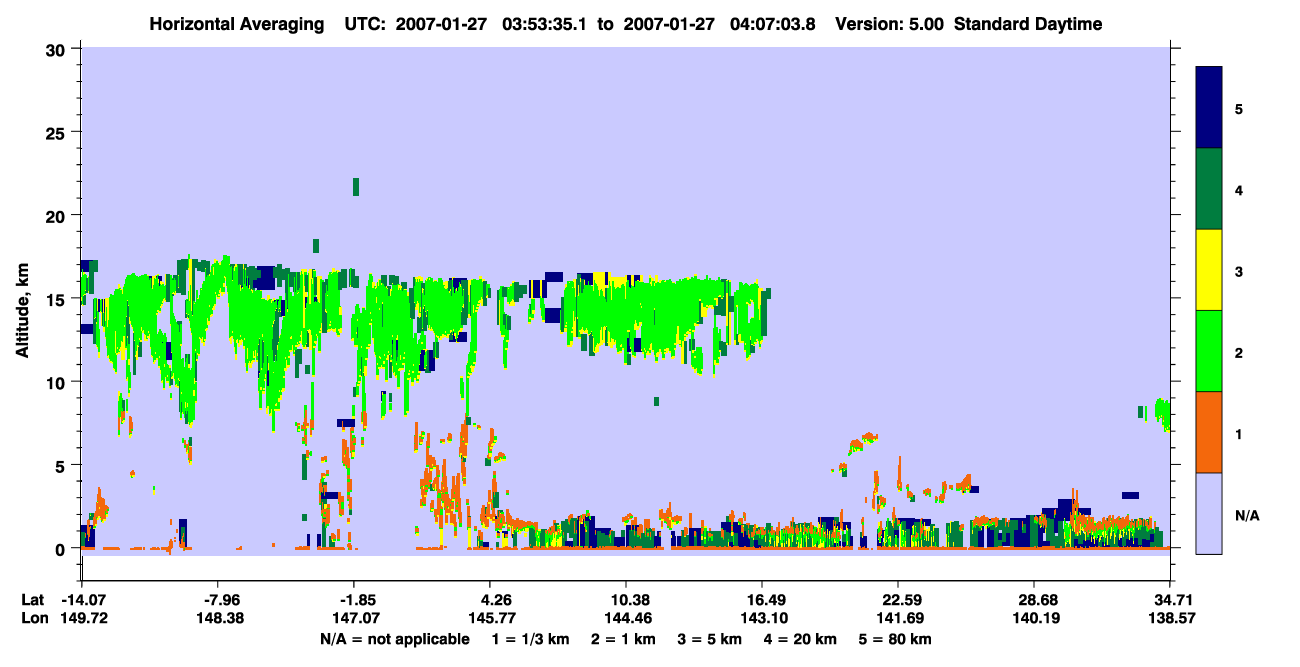Viewport: 1300px width, 667px height.
Task: Click the lavender N/A legend swatch
Action: [1209, 513]
